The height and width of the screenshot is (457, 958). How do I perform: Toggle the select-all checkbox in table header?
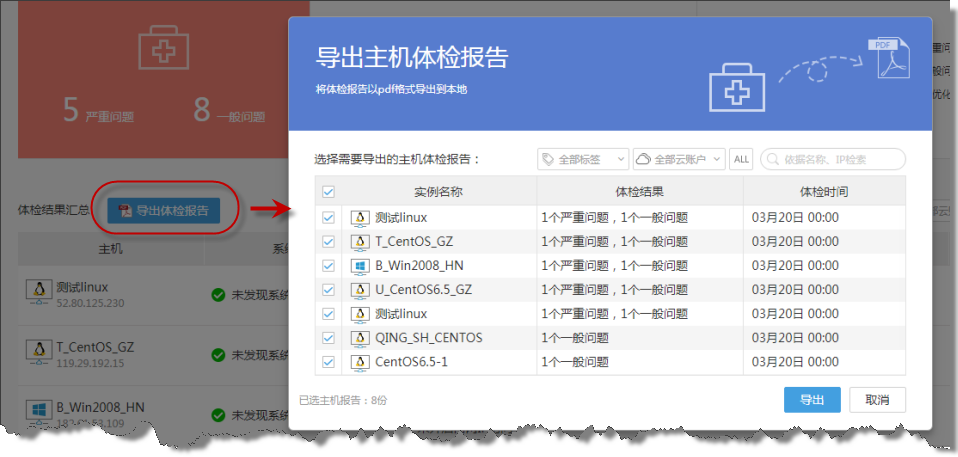pos(328,192)
